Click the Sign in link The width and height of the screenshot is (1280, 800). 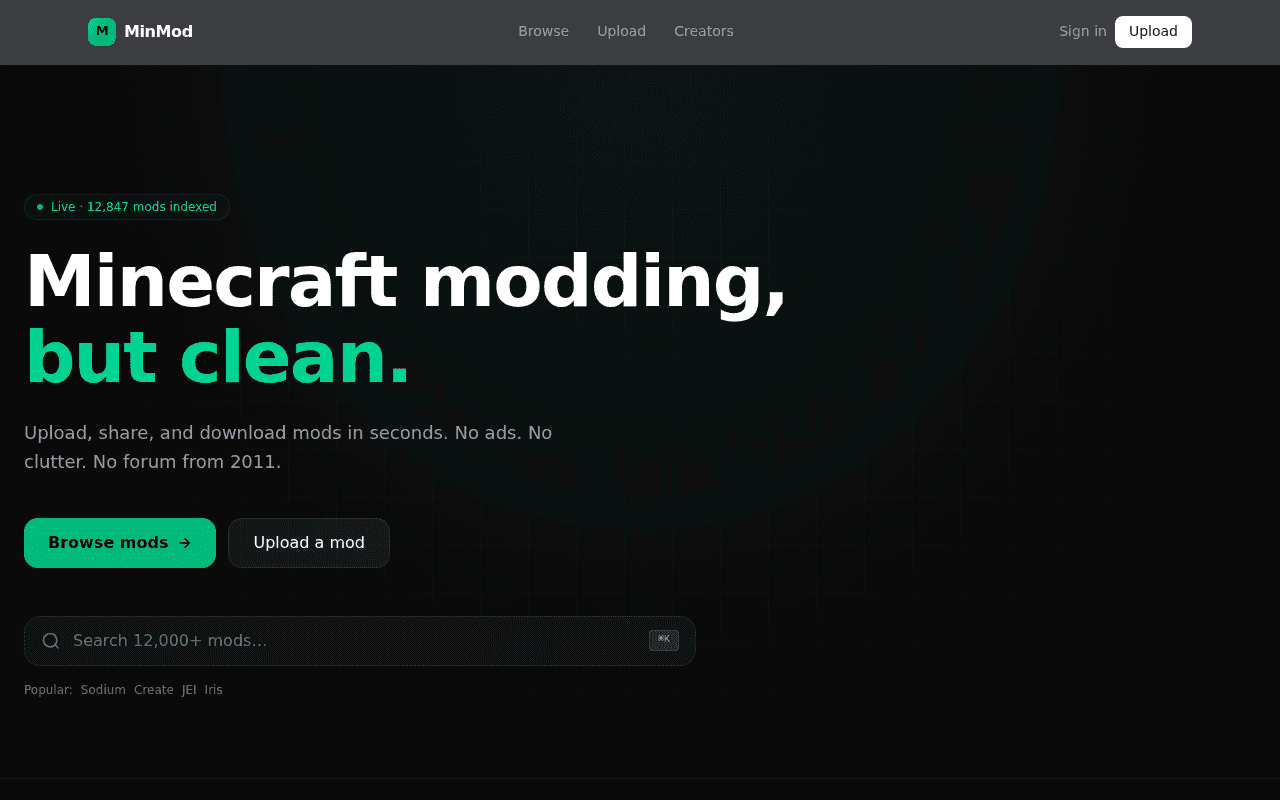tap(1083, 31)
